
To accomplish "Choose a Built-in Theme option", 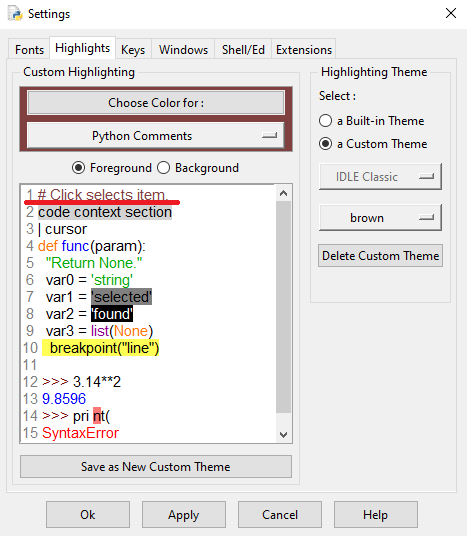I will (x=325, y=121).
